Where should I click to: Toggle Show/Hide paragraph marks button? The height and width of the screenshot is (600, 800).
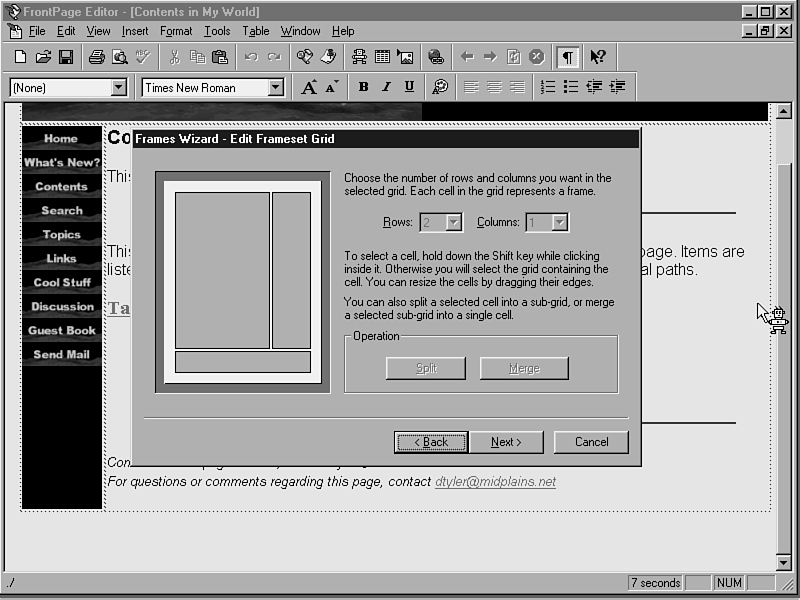(568, 57)
